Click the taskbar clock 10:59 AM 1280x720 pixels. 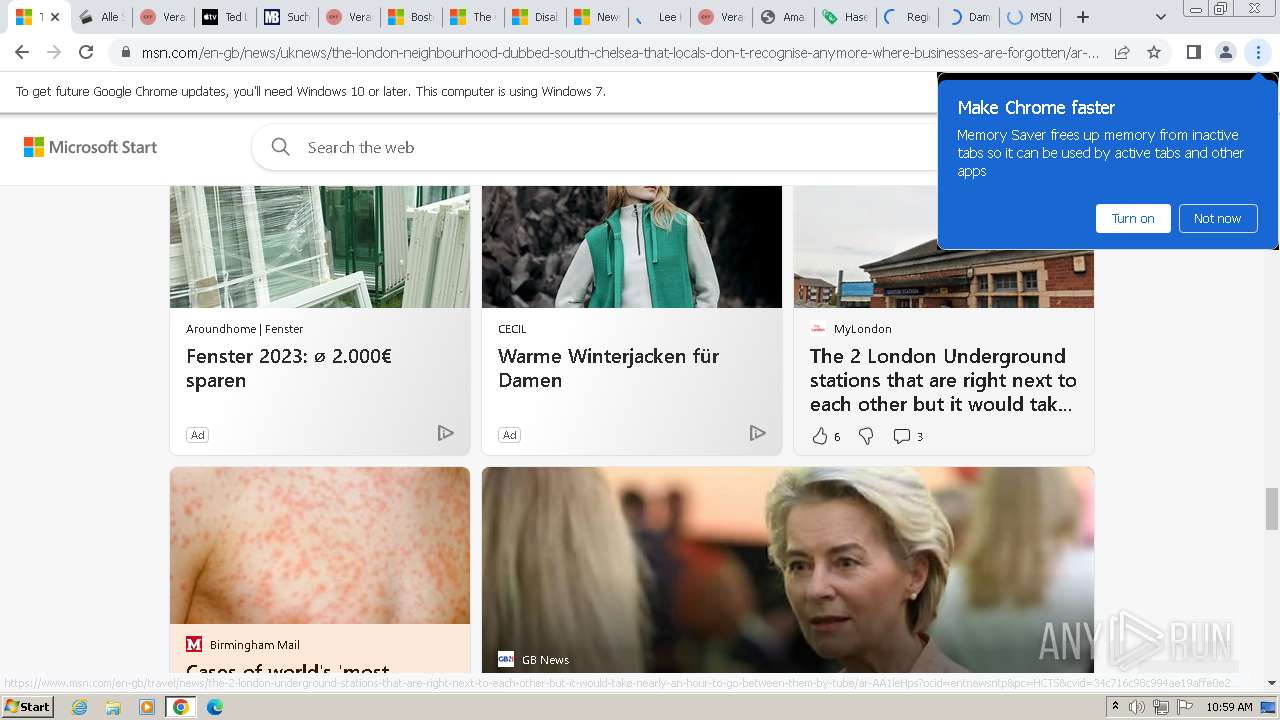(1229, 707)
